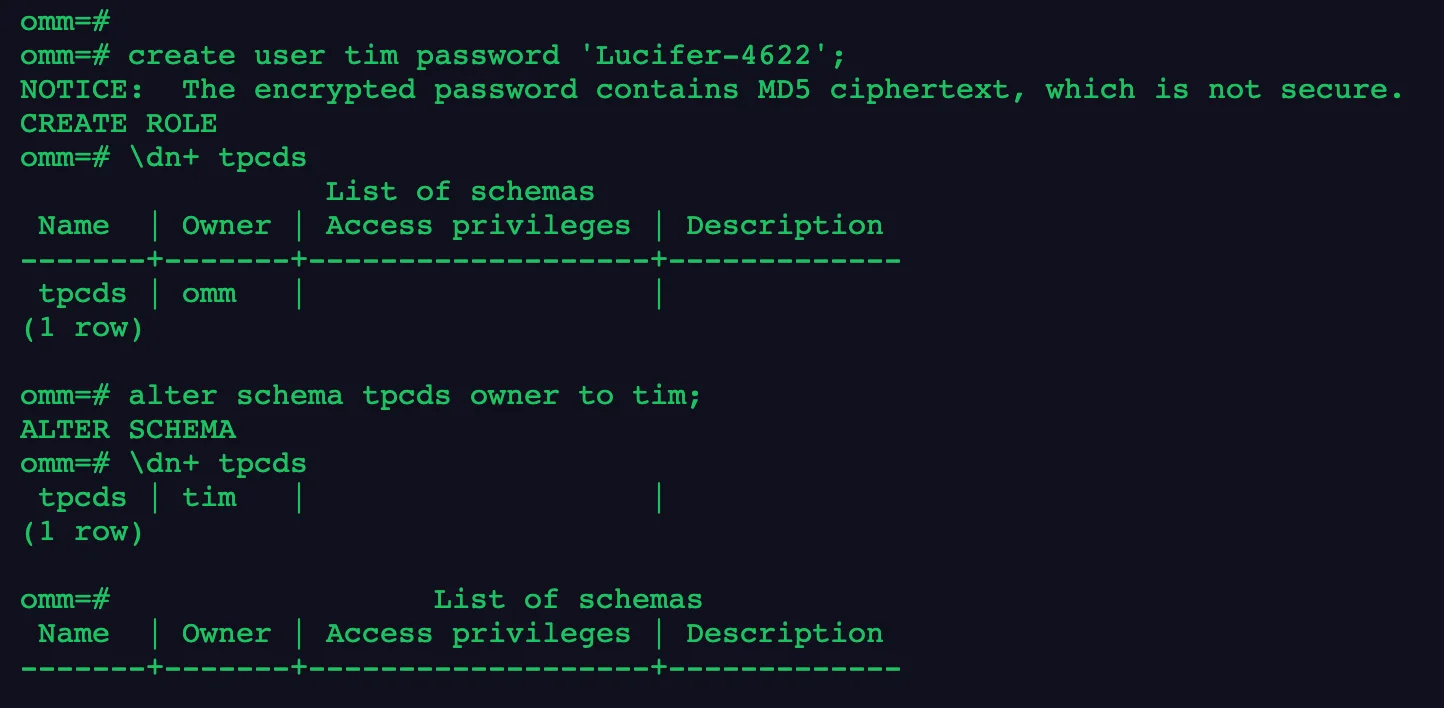Click the 'omm' owner value in the table row

tap(209, 293)
